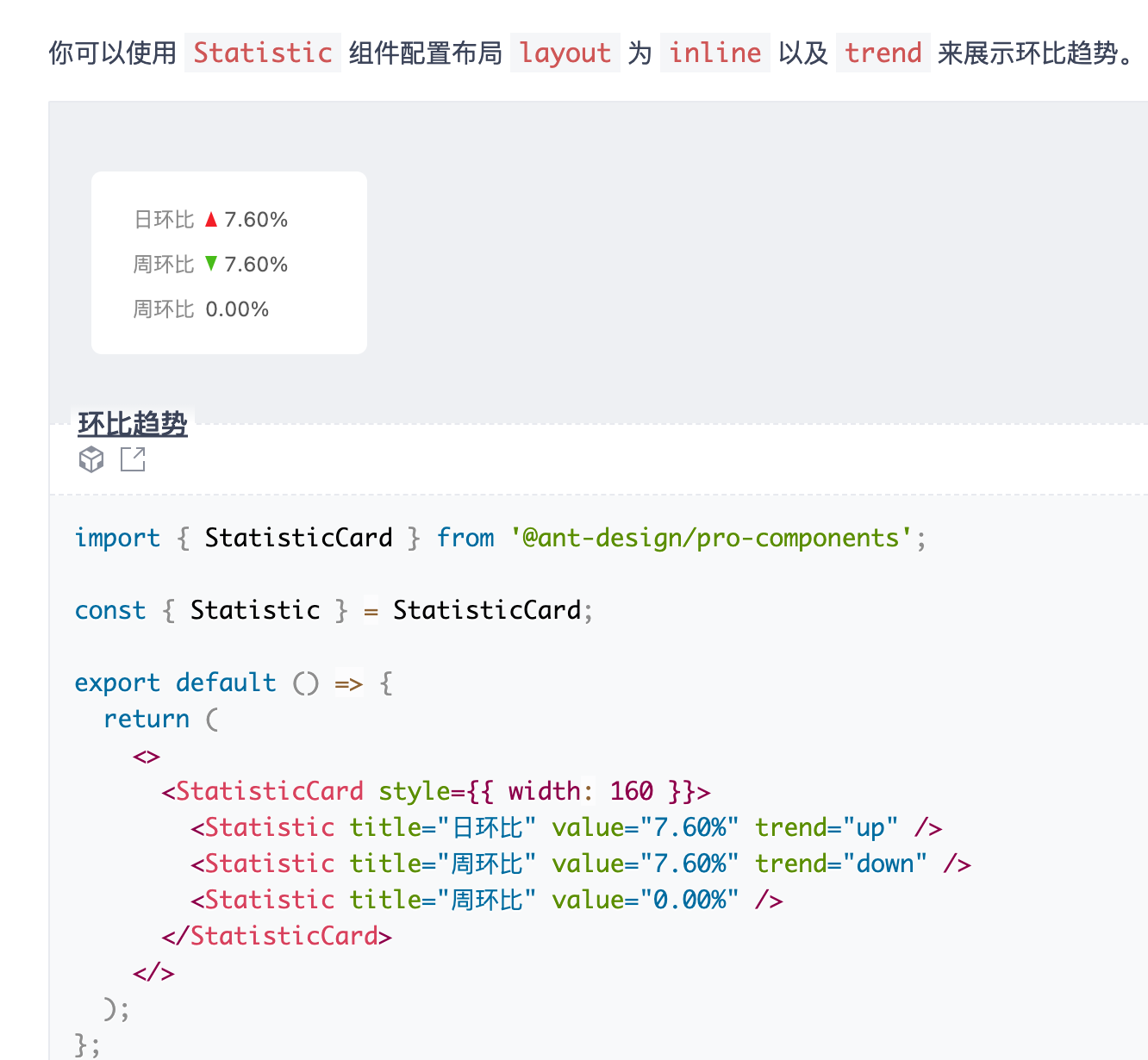Select the highlighted Statistic code token in the description
Screen dimensions: 1148x1060
click(x=262, y=53)
